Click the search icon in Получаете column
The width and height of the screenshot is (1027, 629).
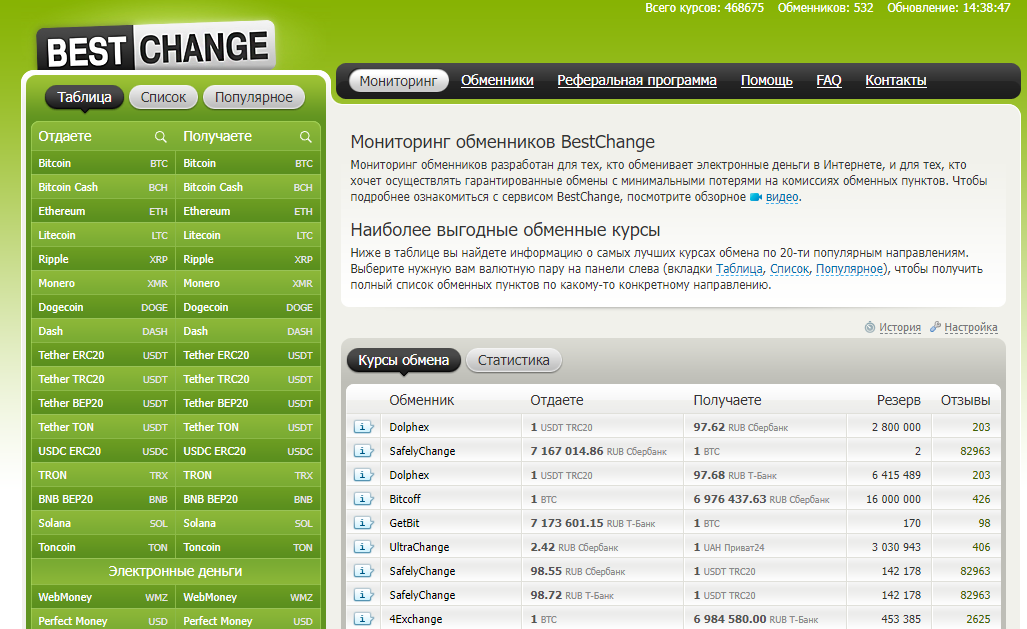click(x=307, y=137)
